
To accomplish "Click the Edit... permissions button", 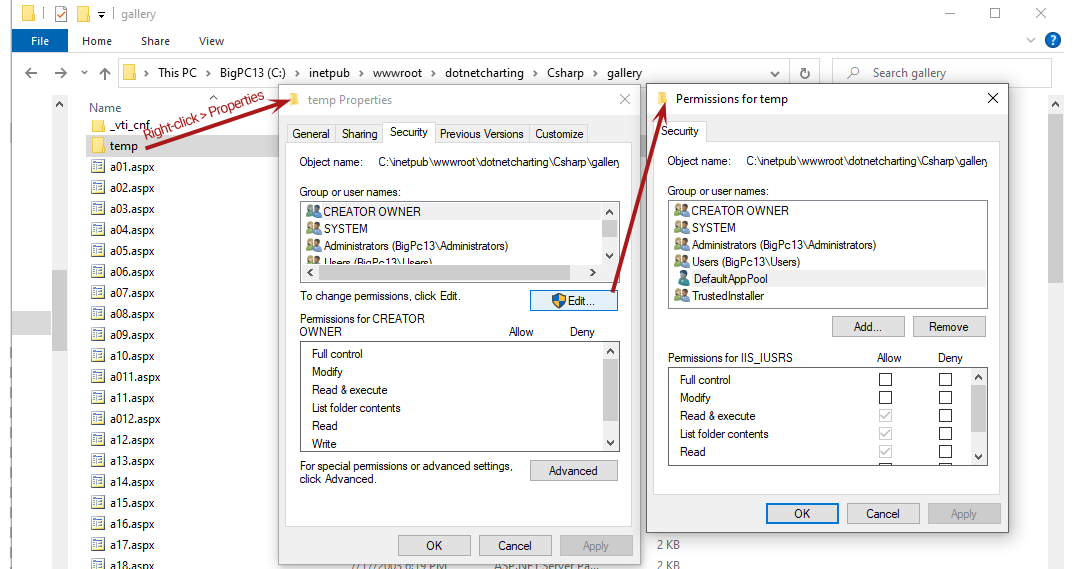I will point(573,300).
